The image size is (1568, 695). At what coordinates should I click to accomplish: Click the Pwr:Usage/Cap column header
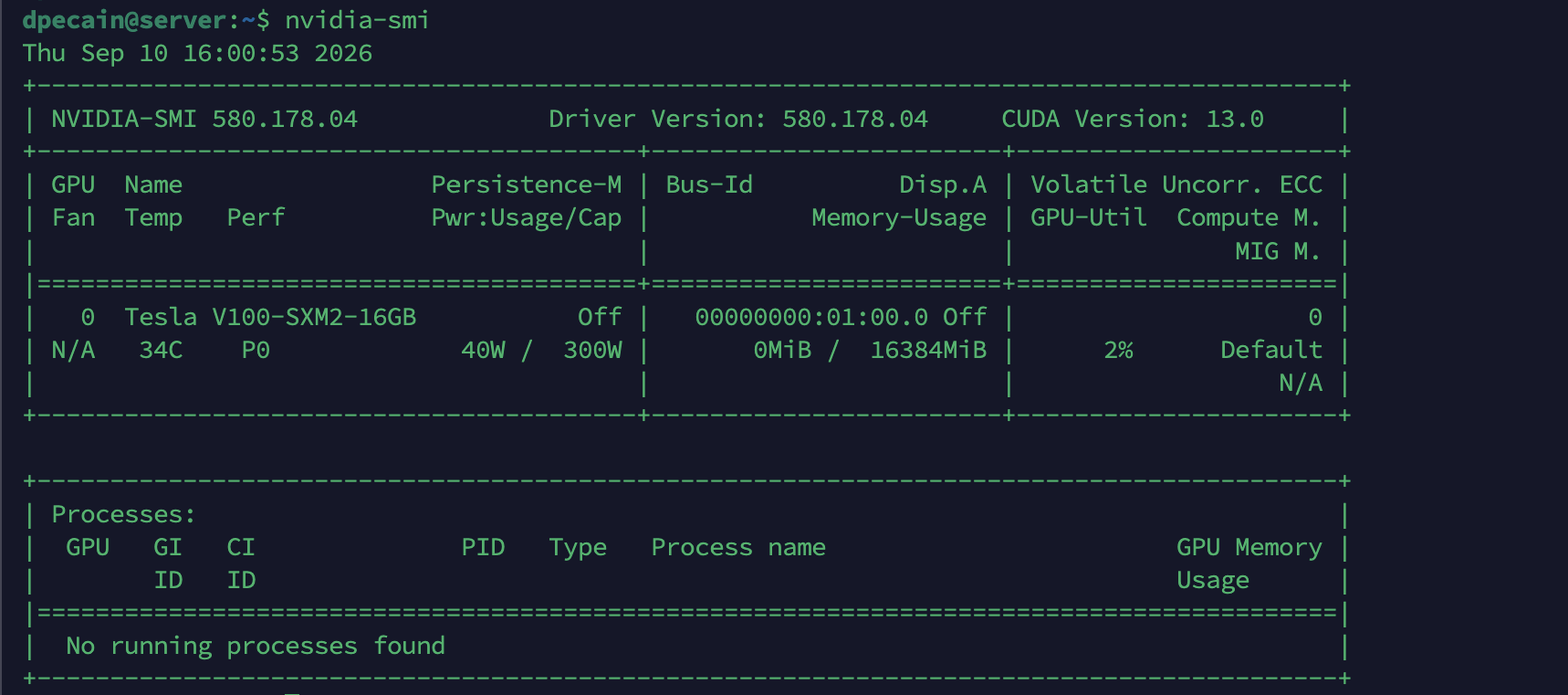pyautogui.click(x=527, y=218)
